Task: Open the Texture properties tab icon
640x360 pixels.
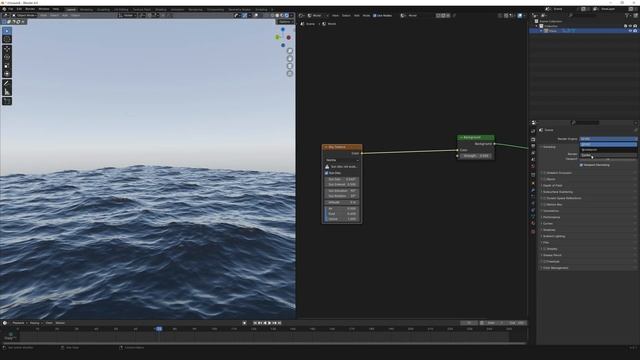Action: pos(533,231)
